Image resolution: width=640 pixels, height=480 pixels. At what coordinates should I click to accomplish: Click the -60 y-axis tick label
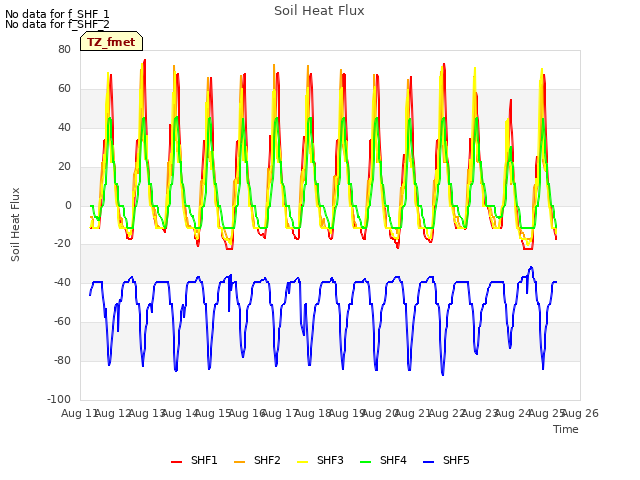pyautogui.click(x=62, y=322)
